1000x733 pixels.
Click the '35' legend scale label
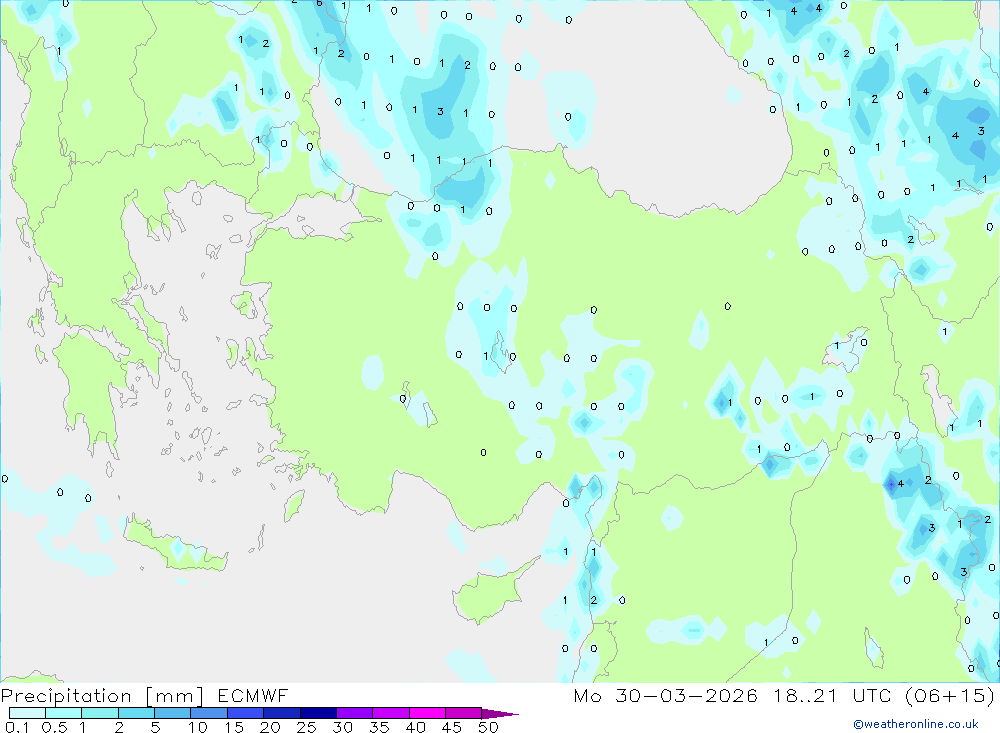click(379, 727)
